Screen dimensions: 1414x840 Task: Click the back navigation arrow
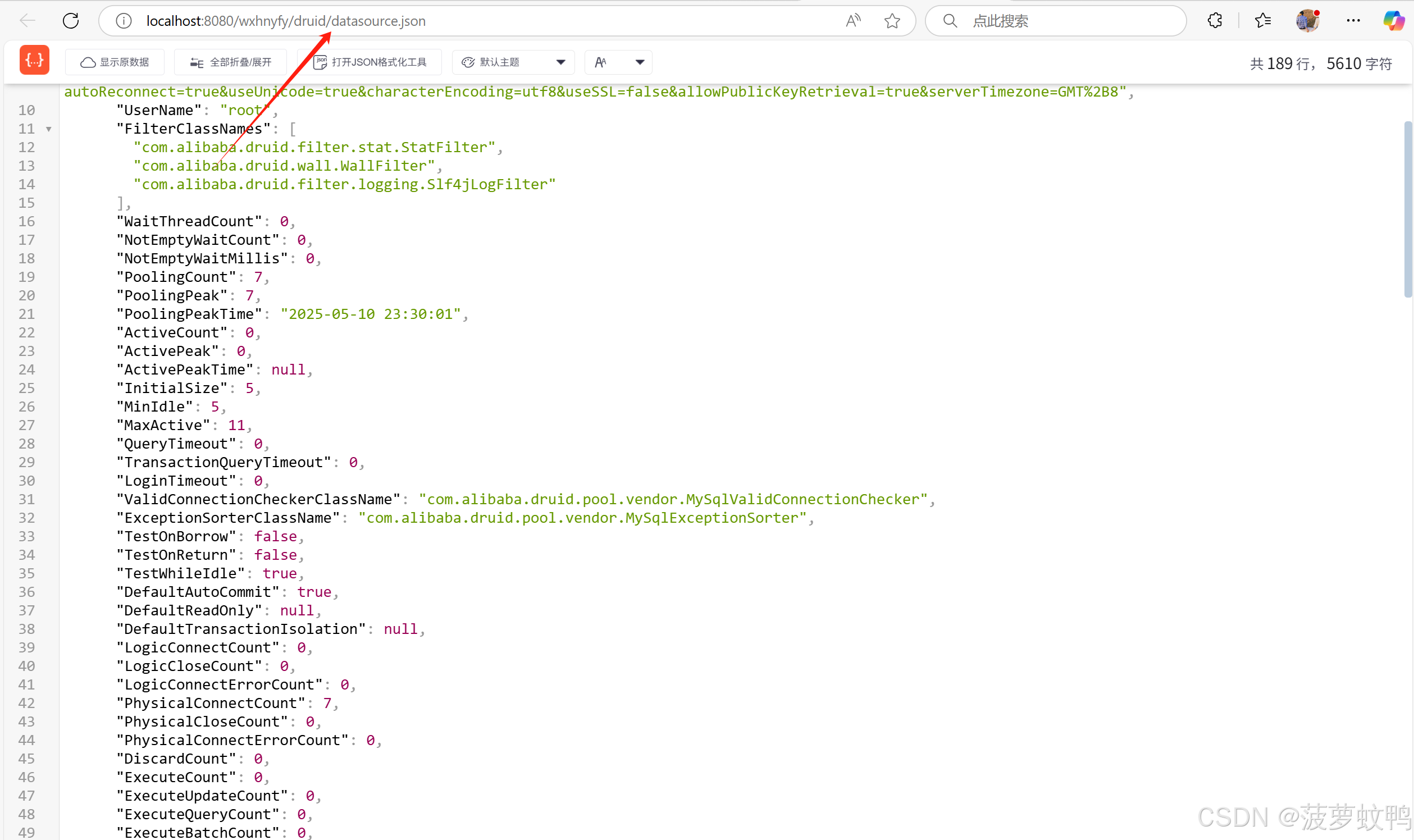pyautogui.click(x=27, y=21)
